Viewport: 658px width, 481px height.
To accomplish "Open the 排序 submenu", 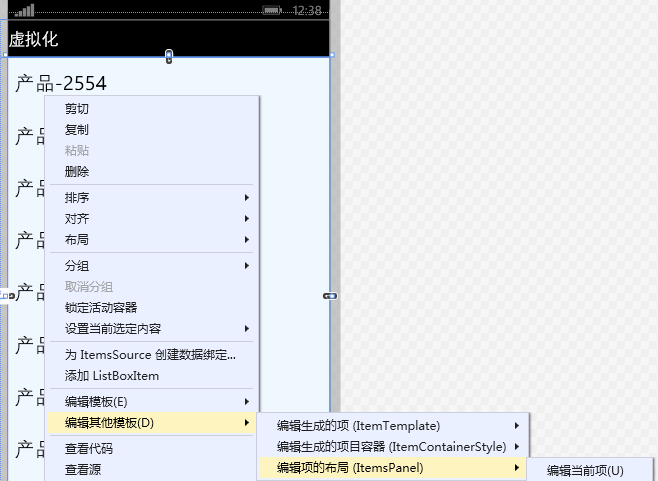I will [151, 197].
